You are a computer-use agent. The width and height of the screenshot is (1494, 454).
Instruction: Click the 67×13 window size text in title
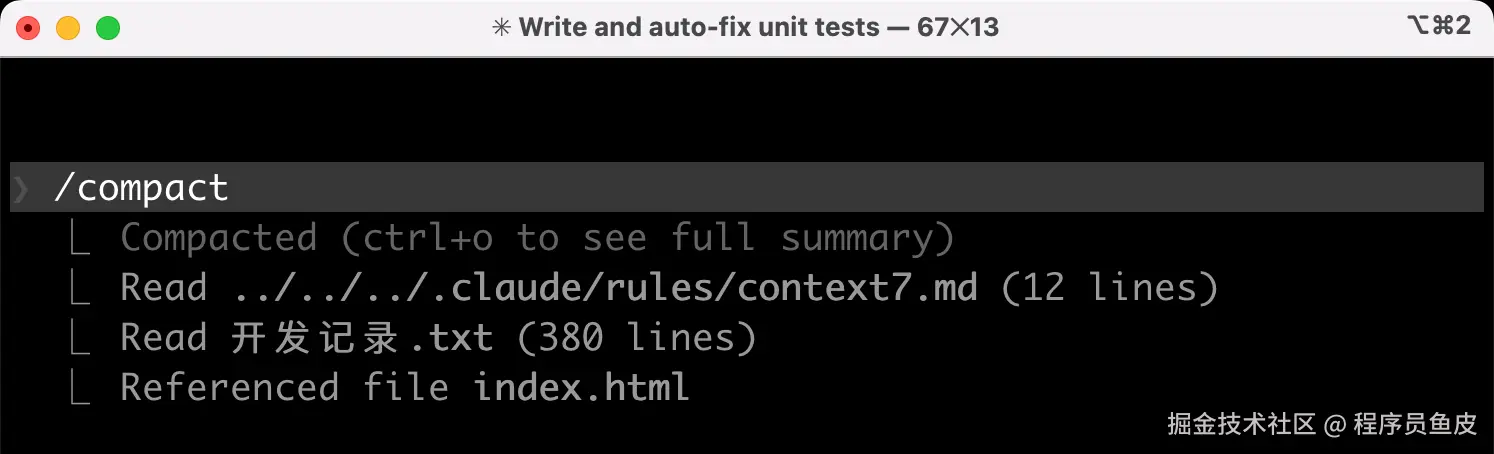coord(957,28)
